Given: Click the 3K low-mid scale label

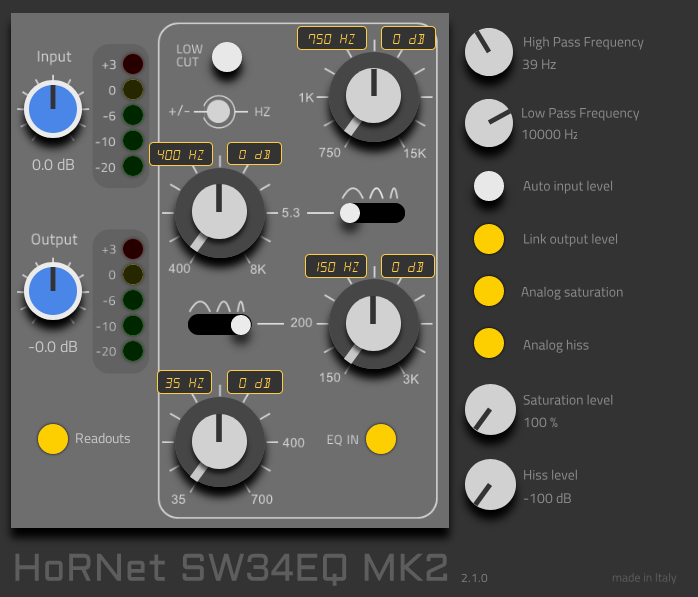Looking at the screenshot, I should (410, 379).
